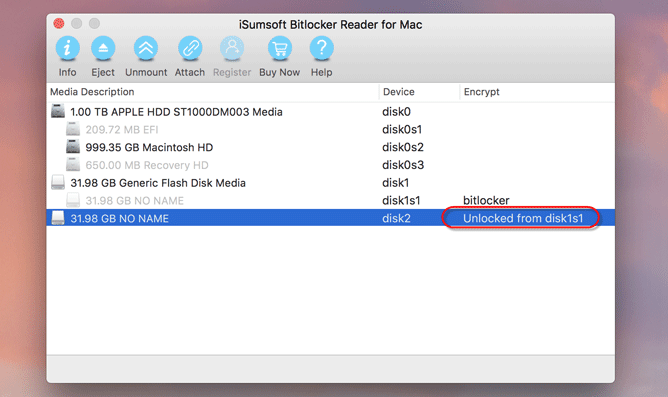Viewport: 668px width, 397px height.
Task: Click the Device column header
Action: click(x=419, y=92)
